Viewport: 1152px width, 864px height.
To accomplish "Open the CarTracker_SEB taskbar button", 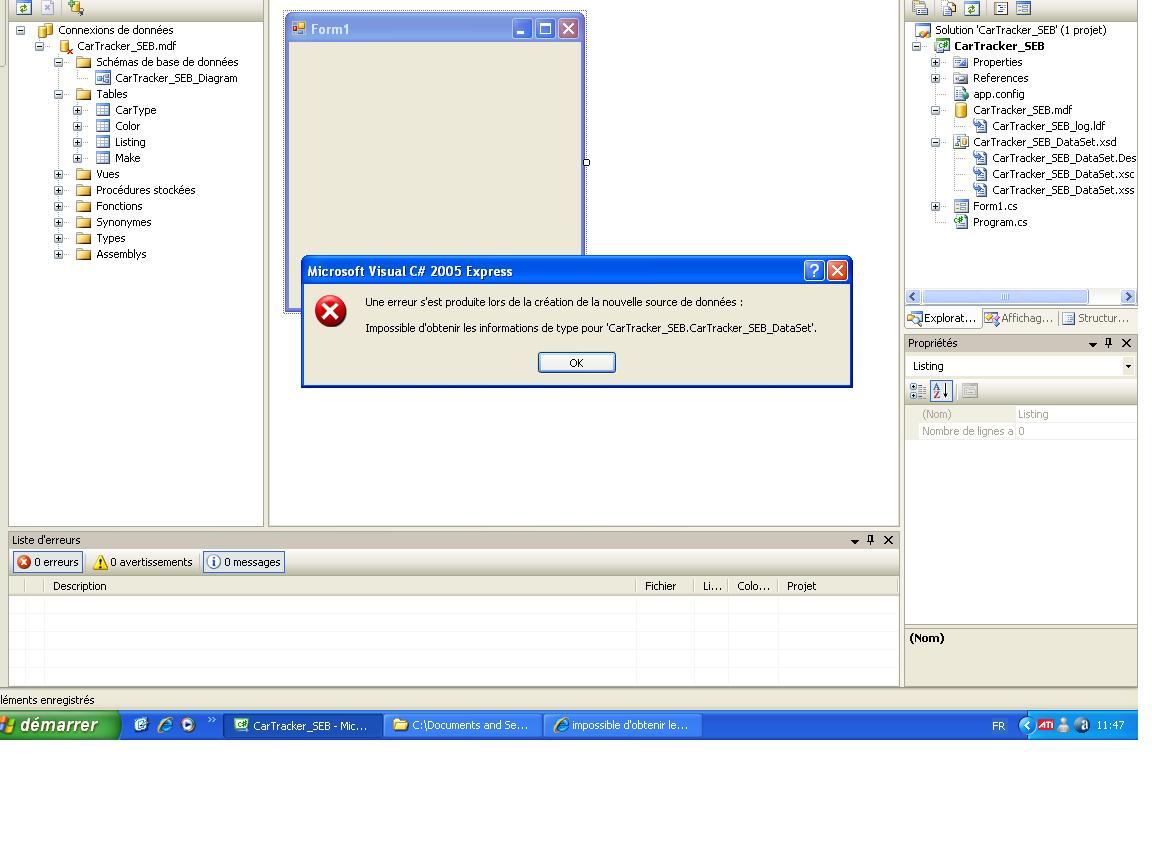I will tap(303, 725).
